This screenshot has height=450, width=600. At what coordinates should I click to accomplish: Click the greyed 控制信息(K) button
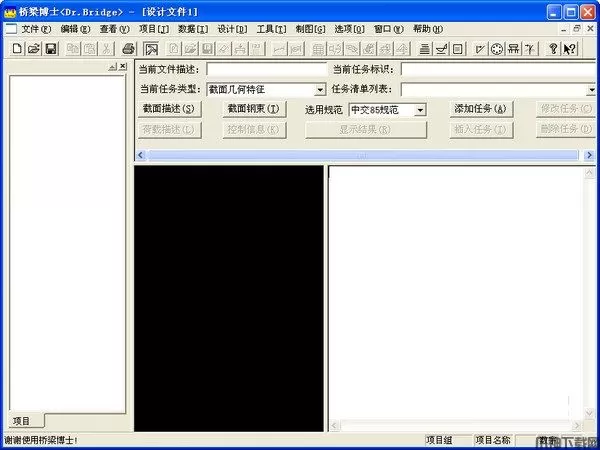(254, 130)
